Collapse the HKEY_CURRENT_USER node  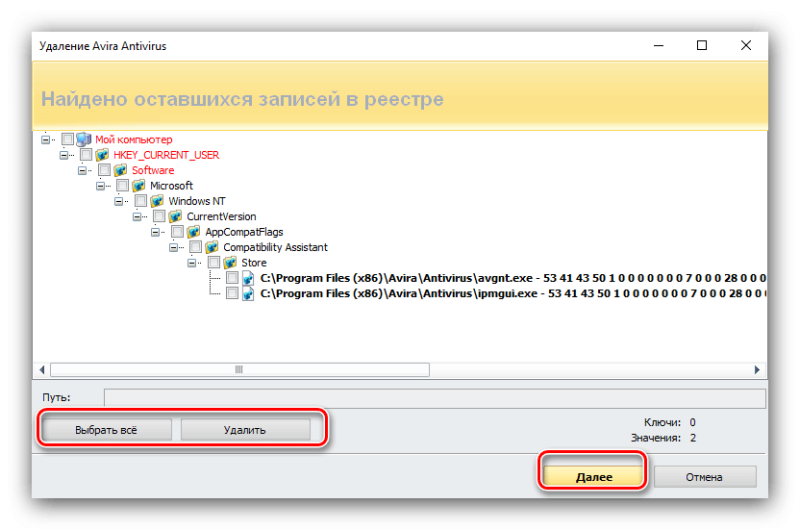coord(64,155)
